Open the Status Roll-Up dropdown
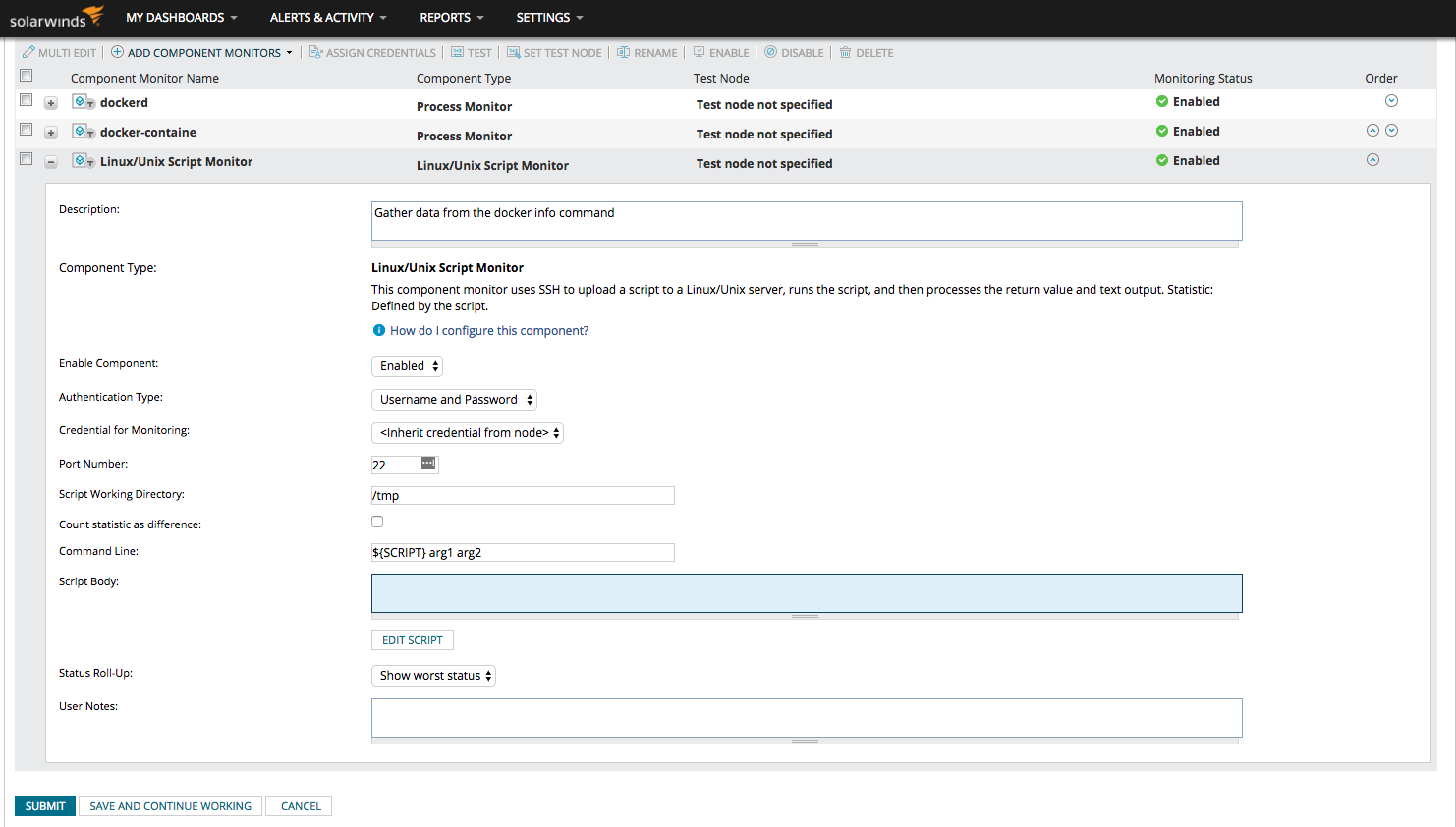 point(433,676)
